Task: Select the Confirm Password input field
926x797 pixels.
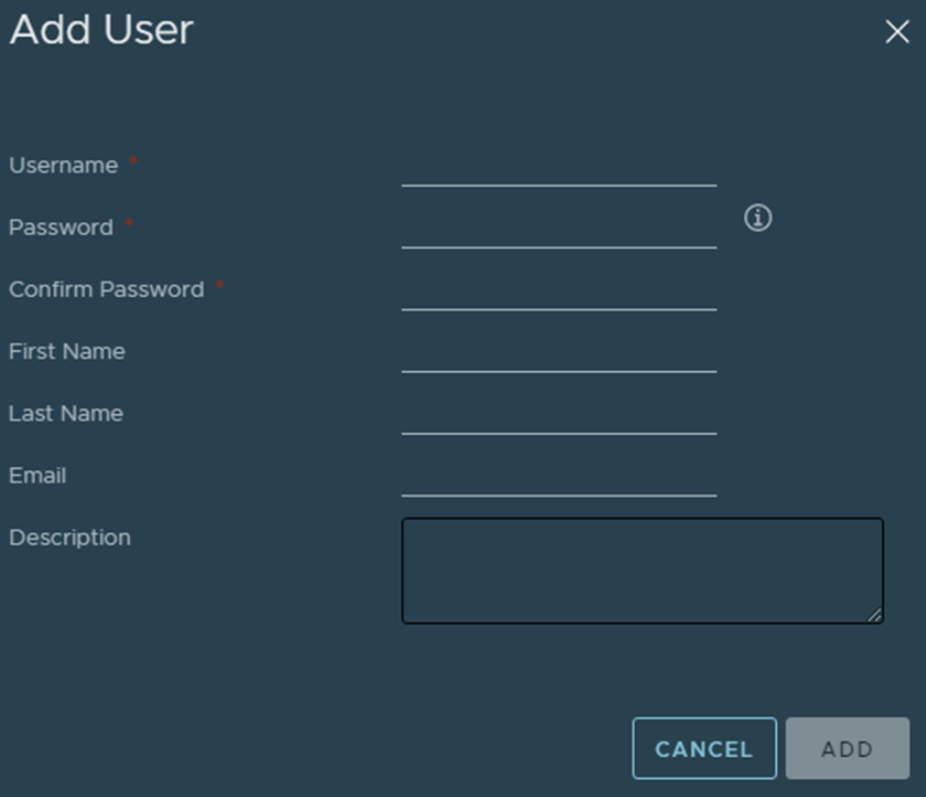Action: (x=558, y=292)
